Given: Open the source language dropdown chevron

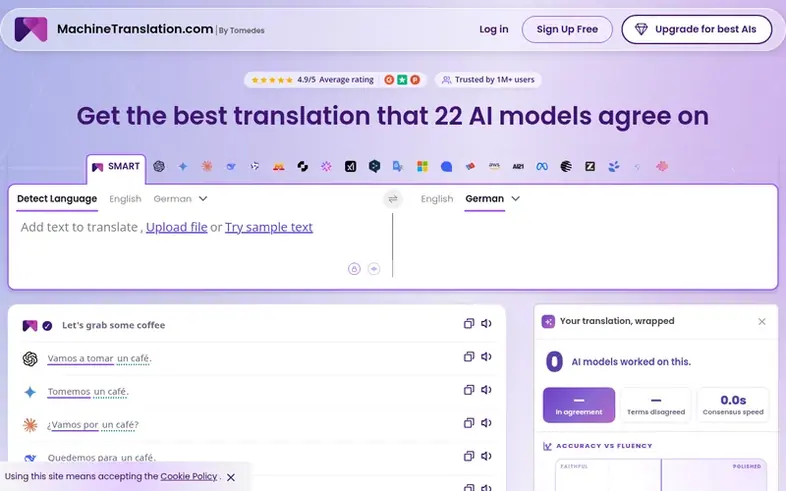Looking at the screenshot, I should (203, 199).
